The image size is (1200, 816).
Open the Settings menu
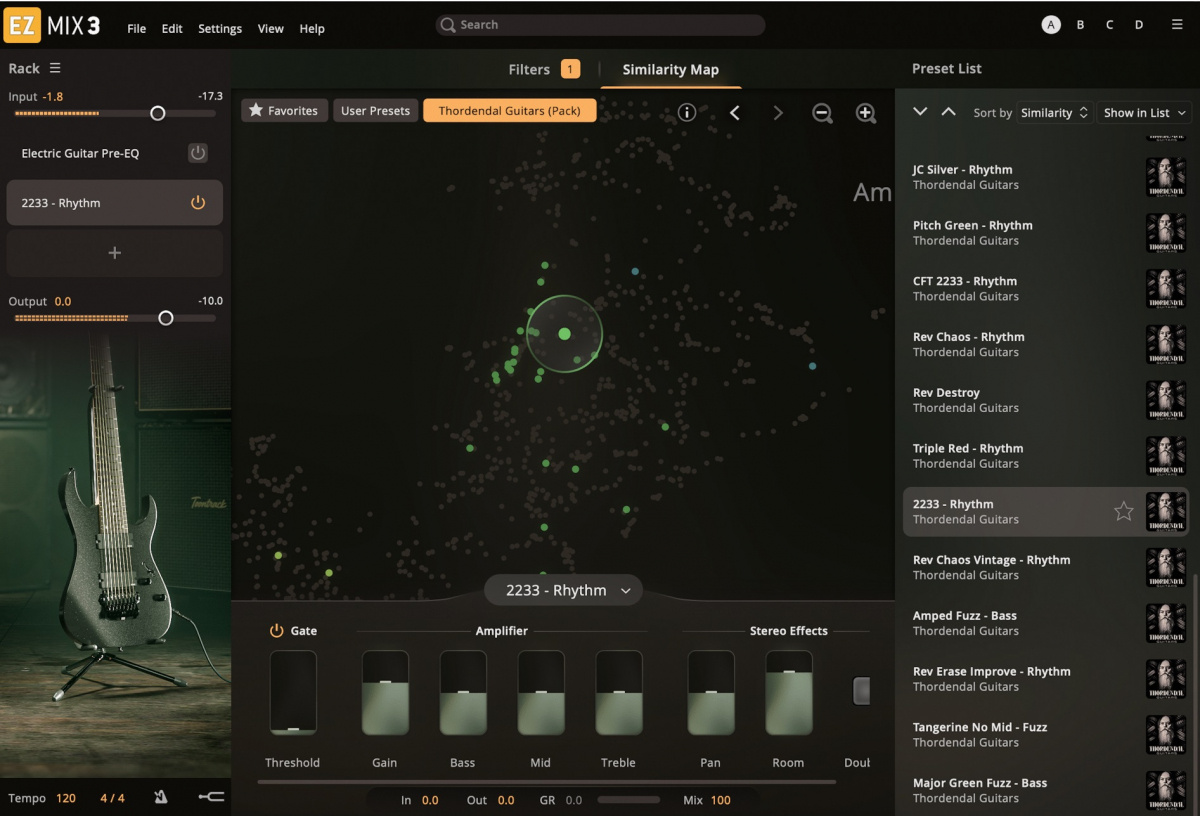(x=220, y=29)
